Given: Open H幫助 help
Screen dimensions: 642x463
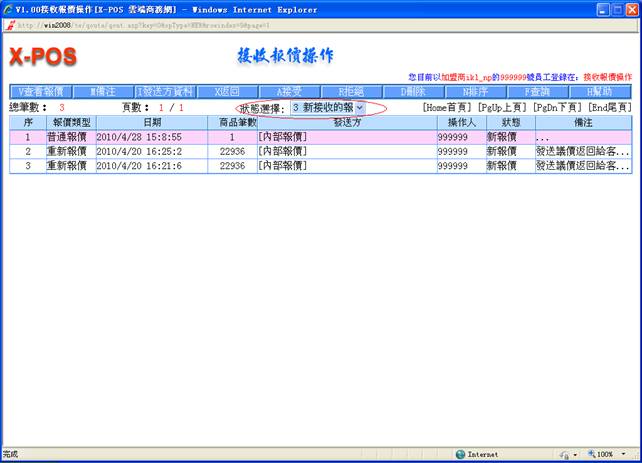Looking at the screenshot, I should click(599, 91).
